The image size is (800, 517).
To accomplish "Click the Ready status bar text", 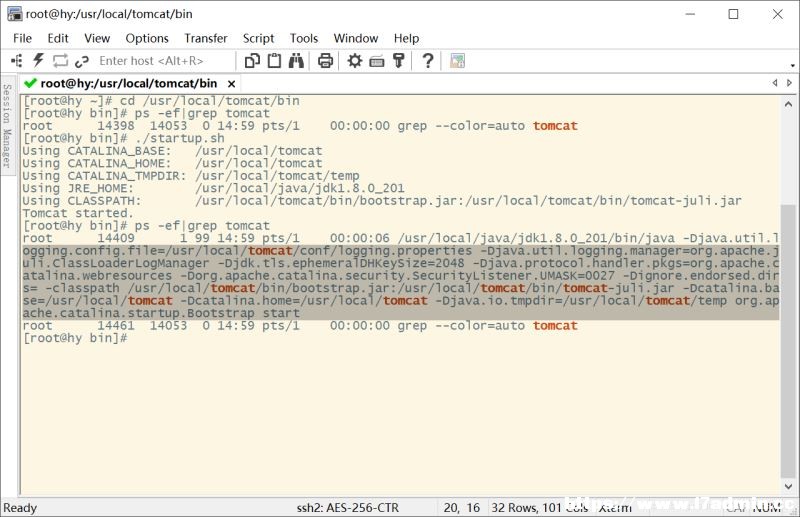I will point(20,508).
